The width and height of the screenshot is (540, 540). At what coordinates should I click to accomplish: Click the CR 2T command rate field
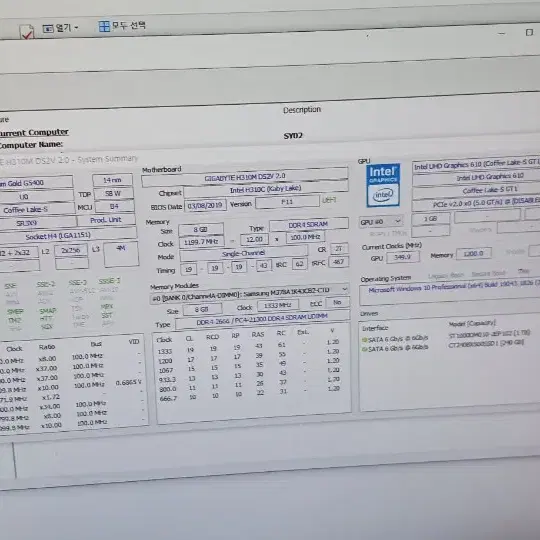pyautogui.click(x=339, y=248)
